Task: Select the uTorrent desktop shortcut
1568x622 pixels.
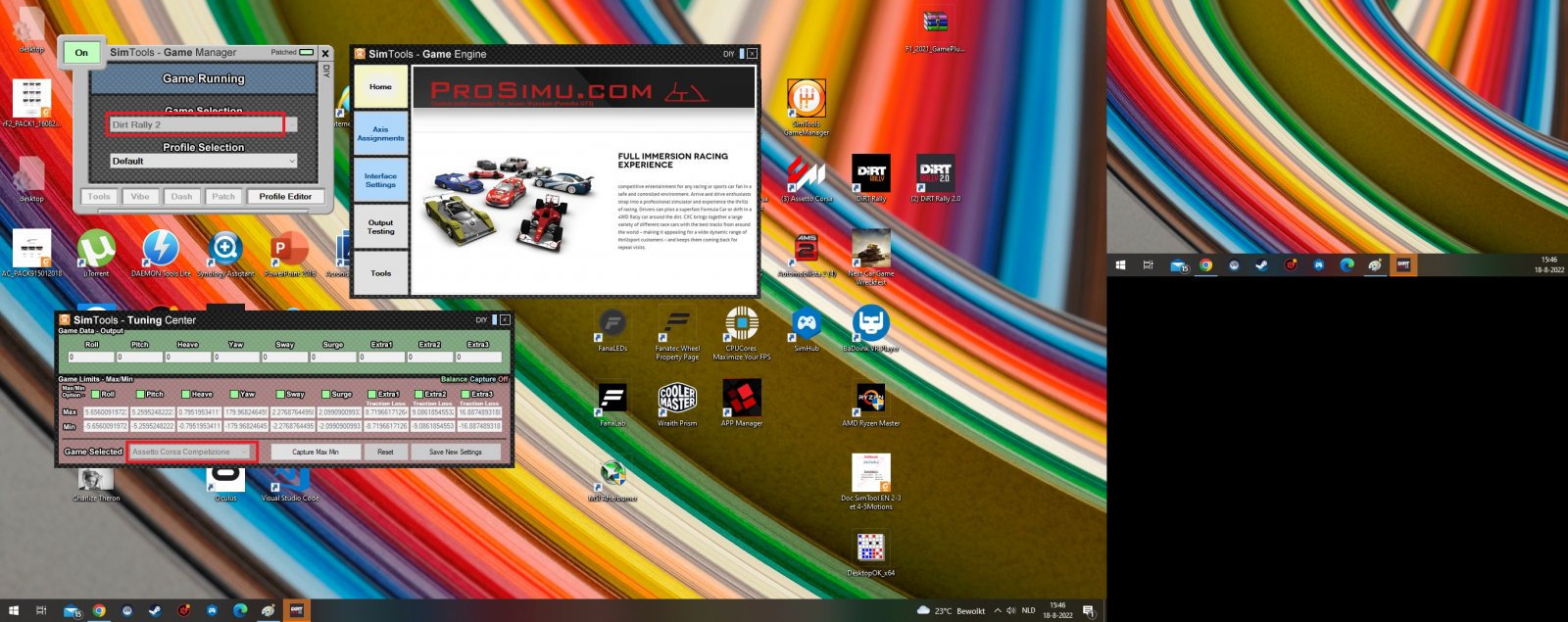Action: pos(96,250)
